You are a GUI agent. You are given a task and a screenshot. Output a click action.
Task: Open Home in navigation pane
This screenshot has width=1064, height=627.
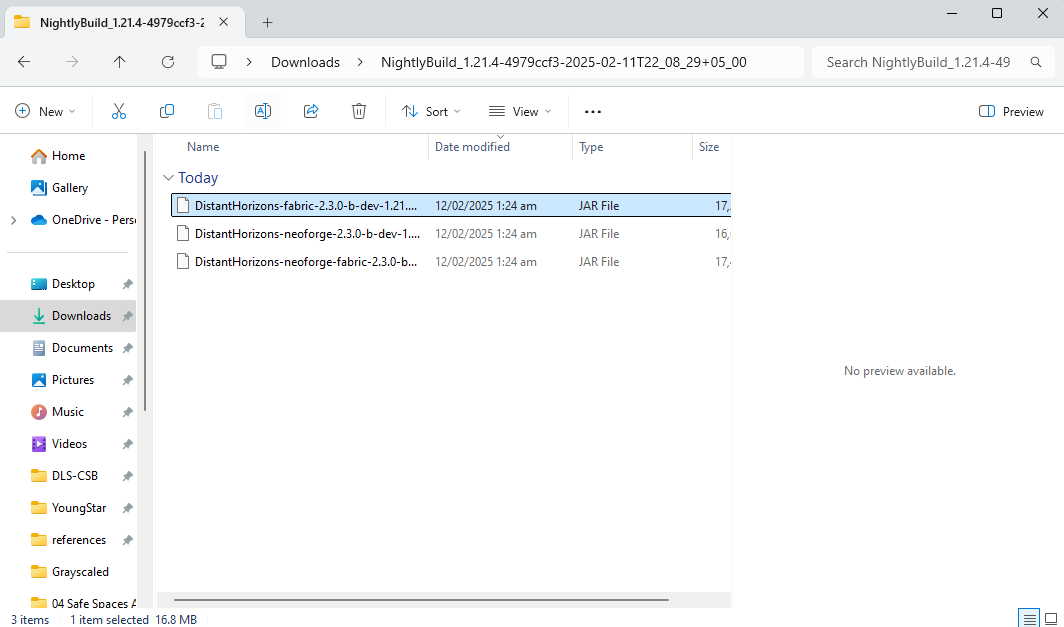coord(69,155)
